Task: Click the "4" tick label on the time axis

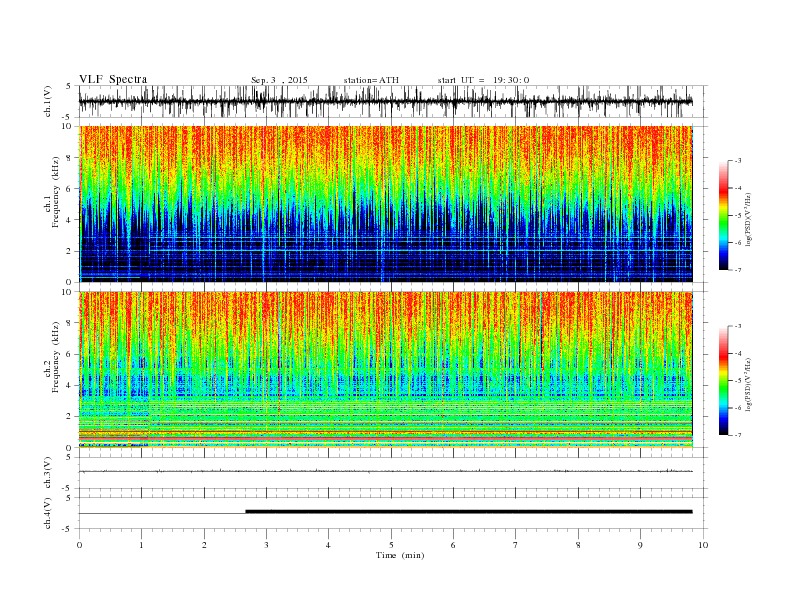Action: point(329,545)
